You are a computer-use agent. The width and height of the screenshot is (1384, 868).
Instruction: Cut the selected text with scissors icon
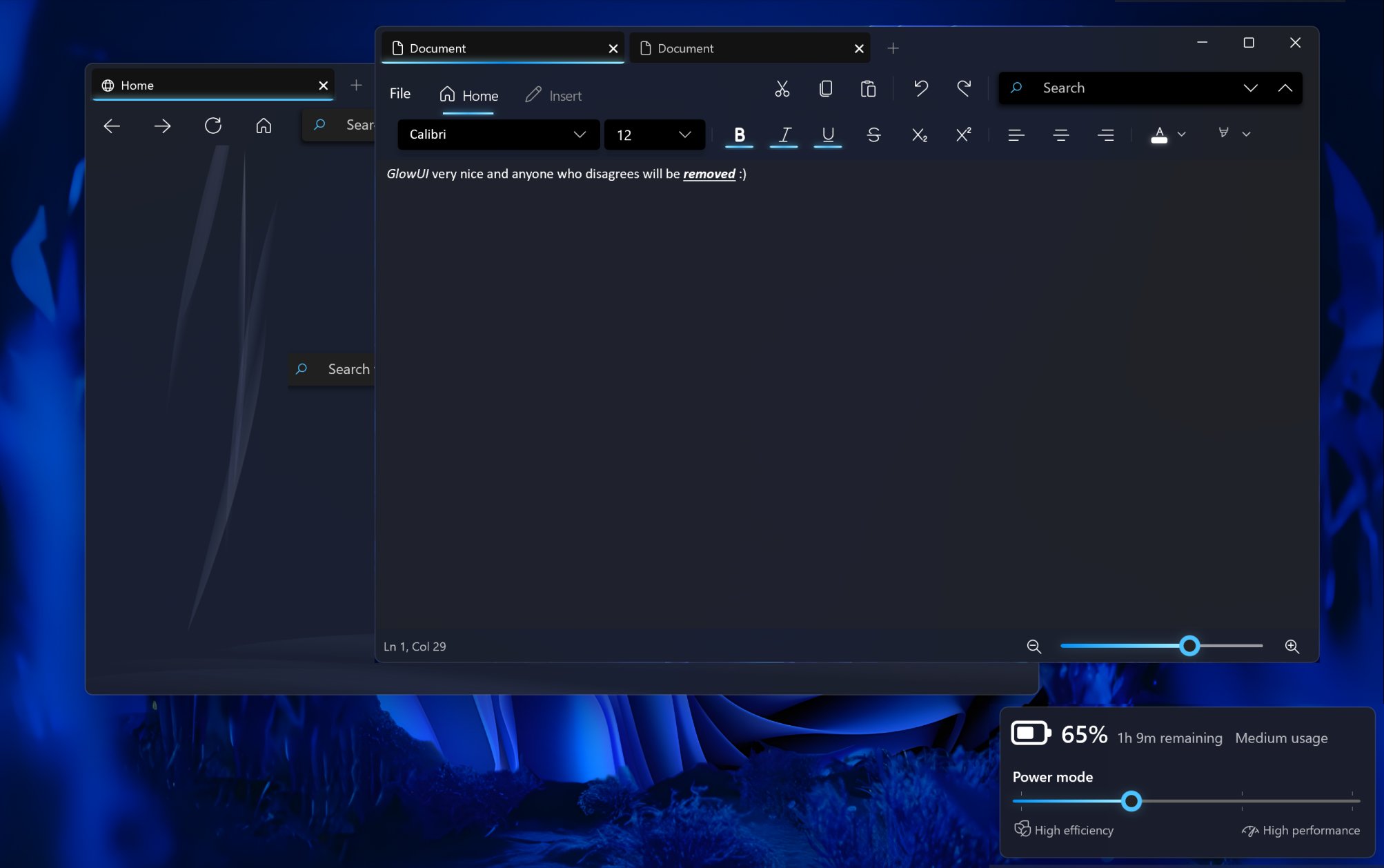click(782, 89)
